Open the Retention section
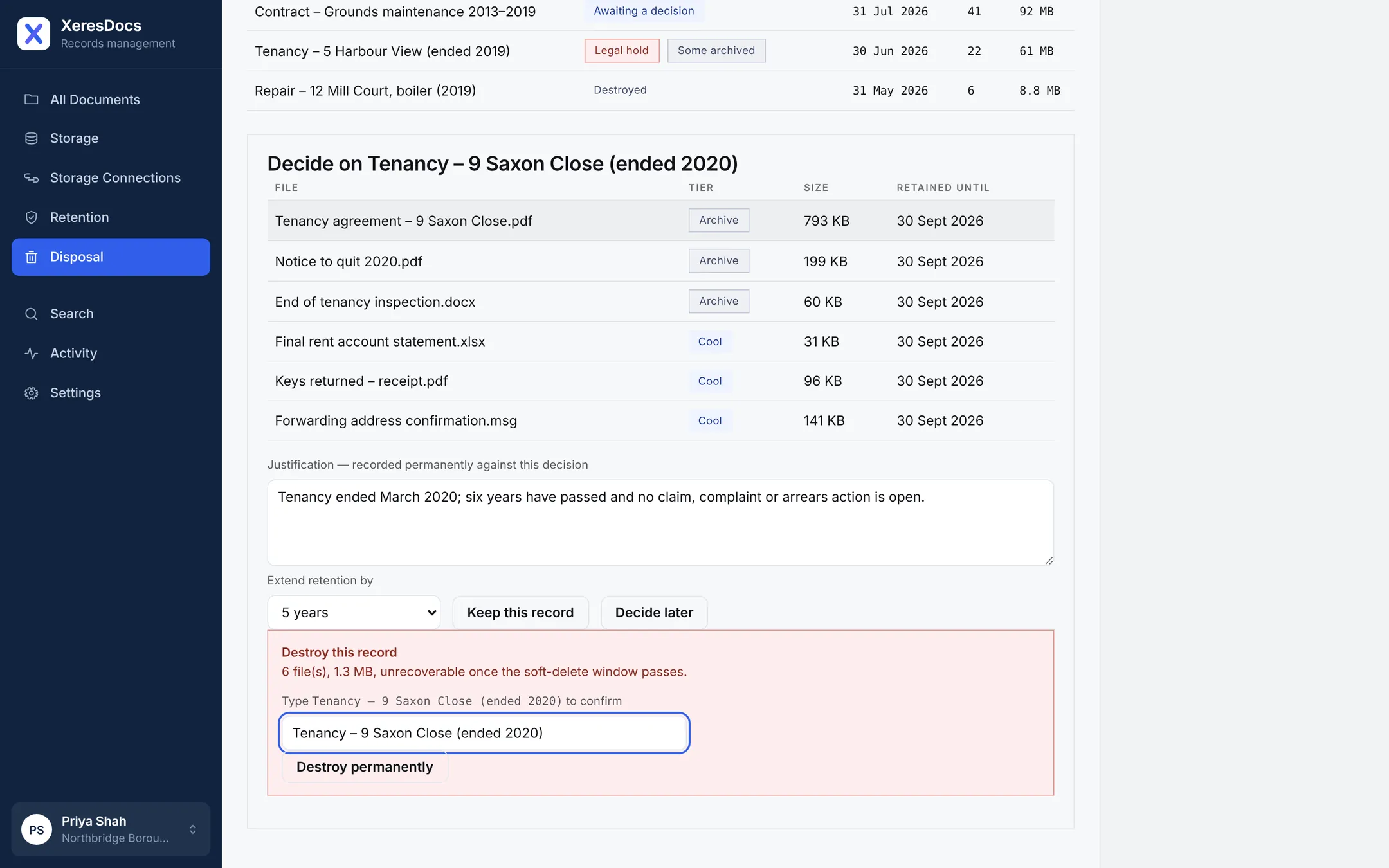 coord(111,217)
